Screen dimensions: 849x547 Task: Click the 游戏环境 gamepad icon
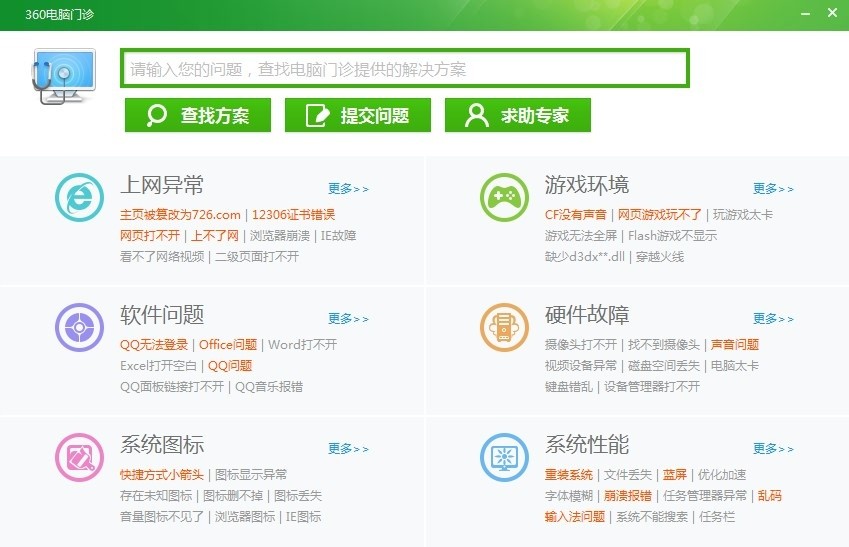point(504,197)
